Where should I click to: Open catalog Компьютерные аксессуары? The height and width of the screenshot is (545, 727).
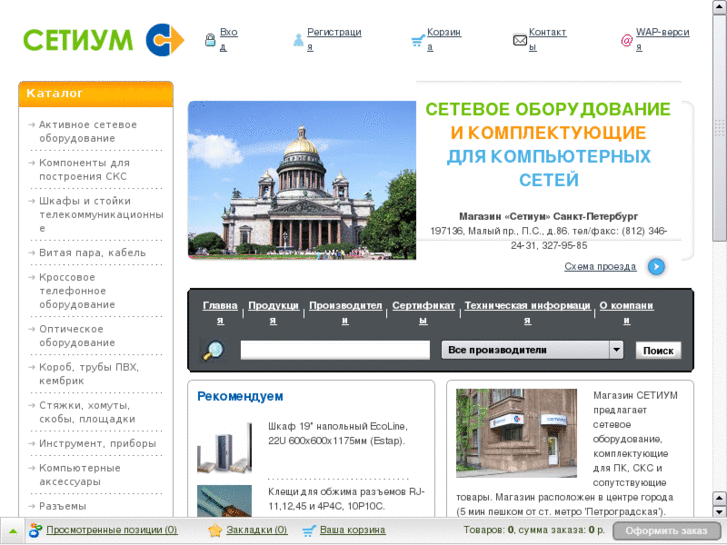pos(80,474)
